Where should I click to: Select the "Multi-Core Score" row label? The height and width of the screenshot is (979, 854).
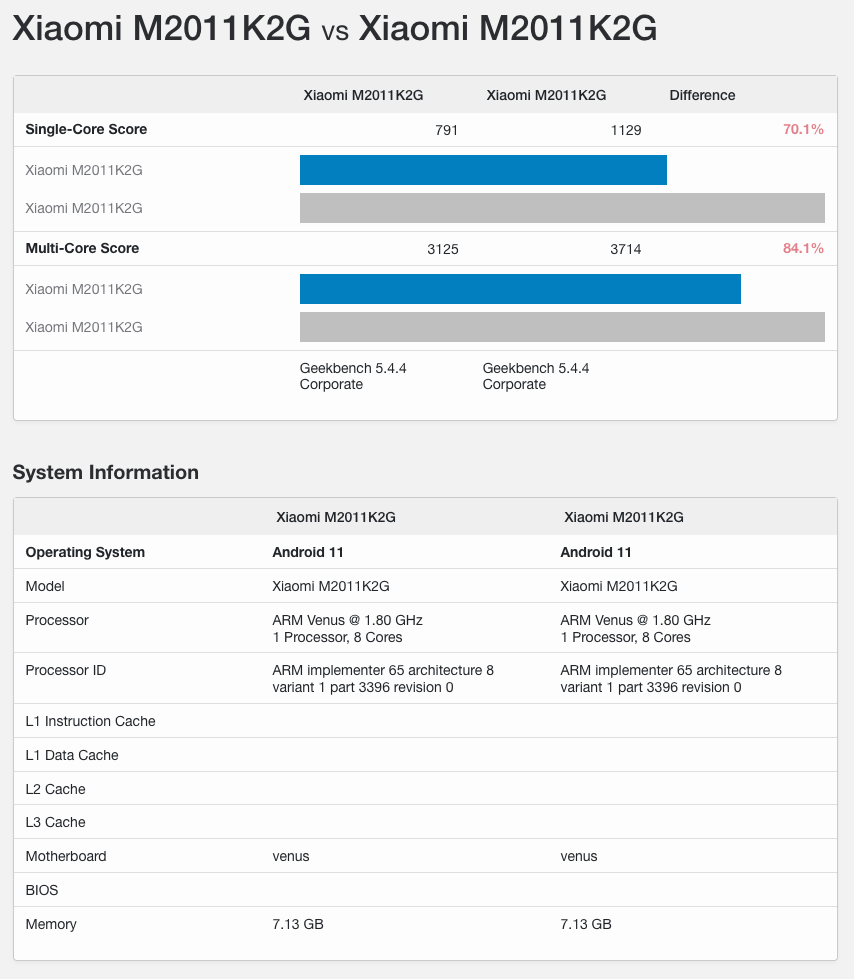point(82,248)
